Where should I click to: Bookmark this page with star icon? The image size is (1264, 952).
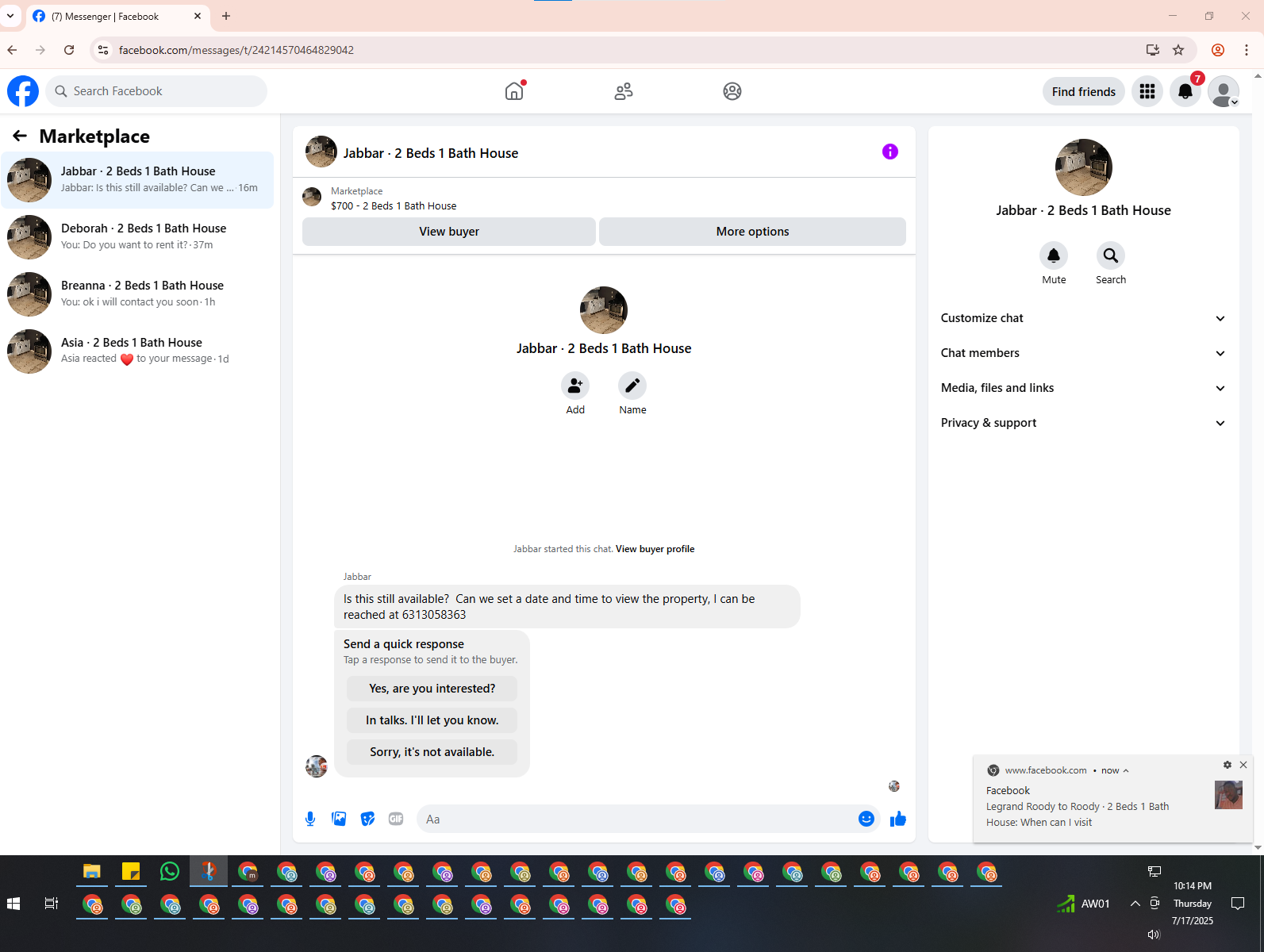pyautogui.click(x=1178, y=50)
